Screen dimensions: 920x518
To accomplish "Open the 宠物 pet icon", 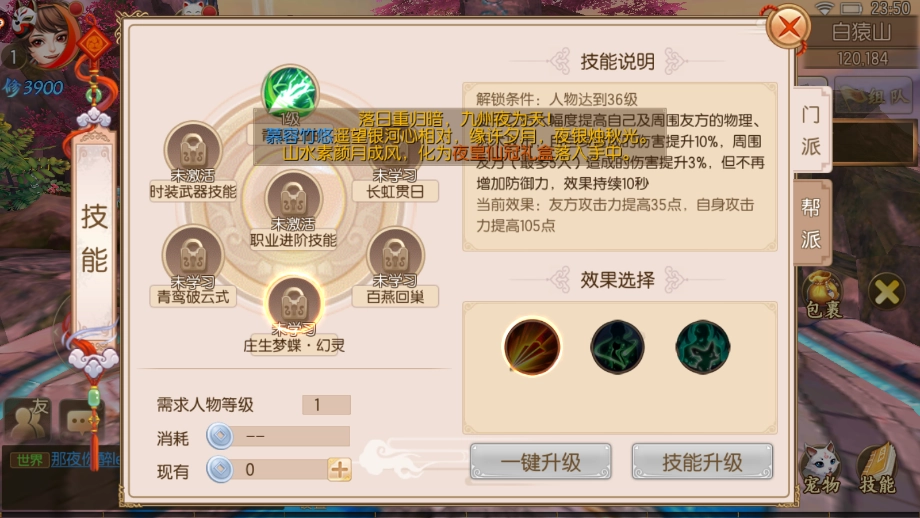I will pos(821,468).
